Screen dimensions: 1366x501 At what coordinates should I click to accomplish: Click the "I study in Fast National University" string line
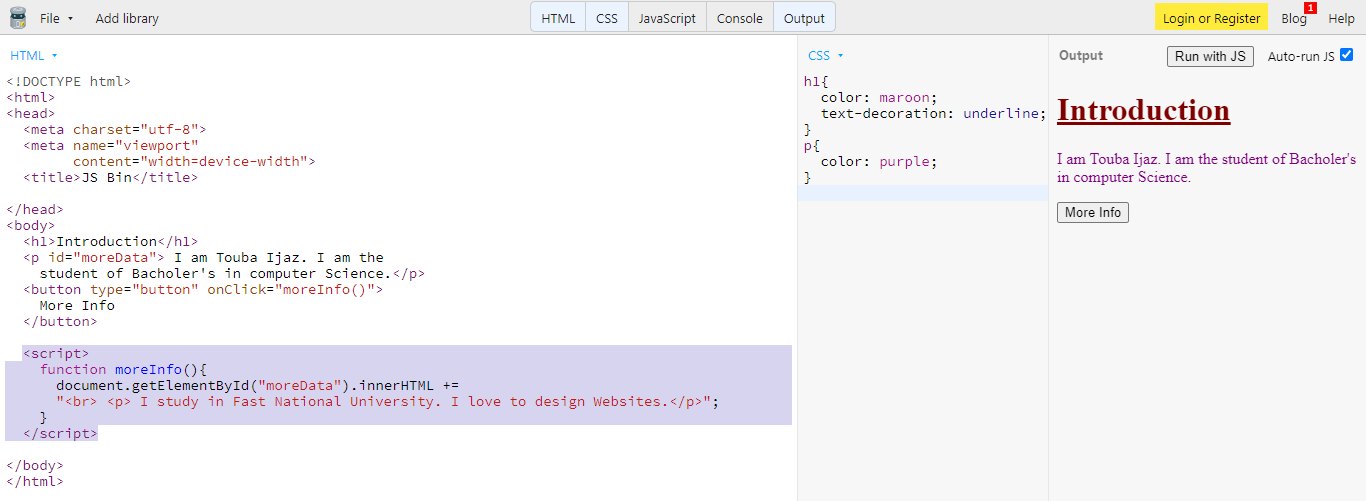(x=388, y=401)
